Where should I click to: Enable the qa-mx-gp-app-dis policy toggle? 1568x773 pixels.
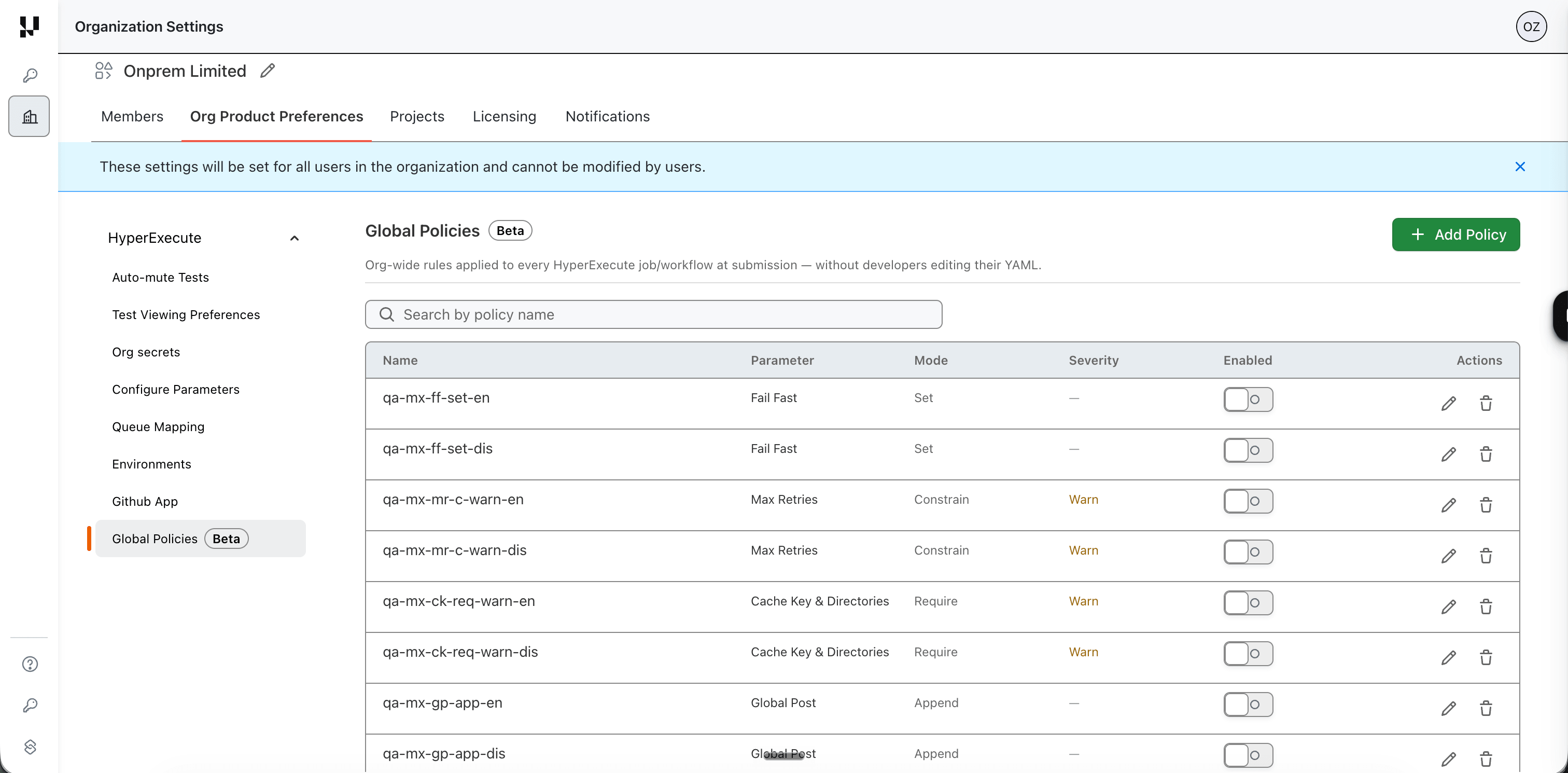click(x=1248, y=756)
